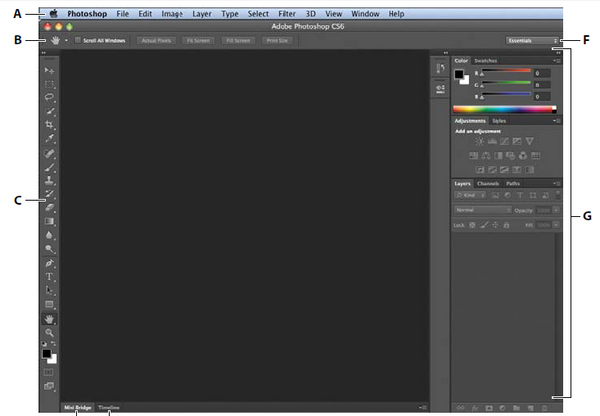
Task: Toggle the smart objects filter in Layers
Action: 545,195
